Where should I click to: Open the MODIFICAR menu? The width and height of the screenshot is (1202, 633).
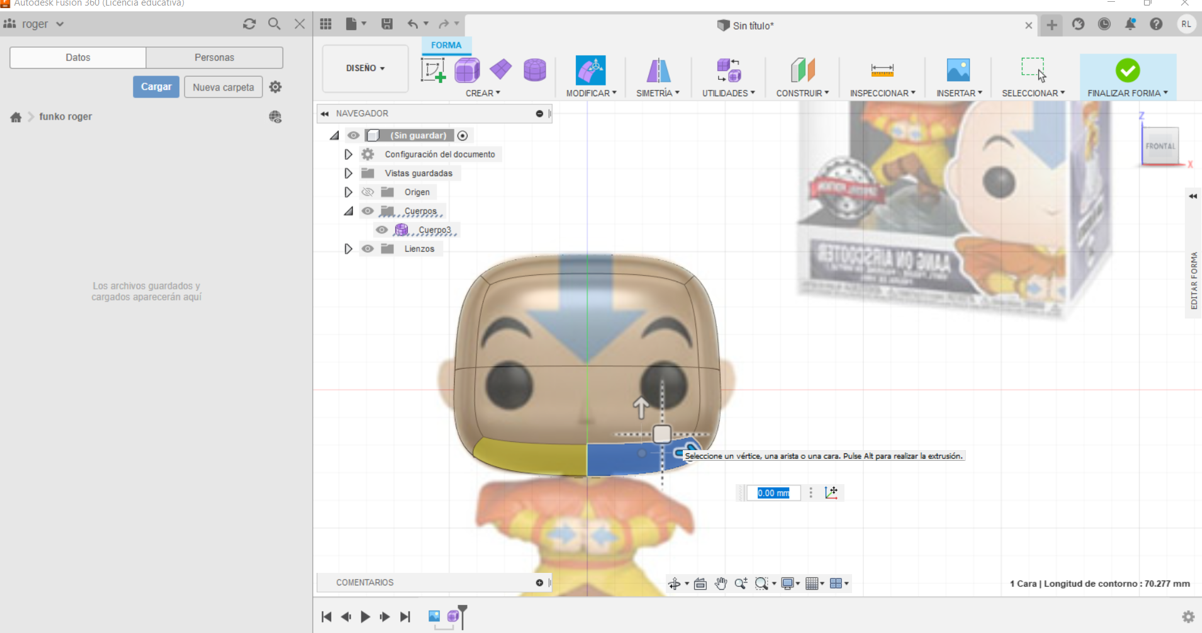[x=591, y=93]
